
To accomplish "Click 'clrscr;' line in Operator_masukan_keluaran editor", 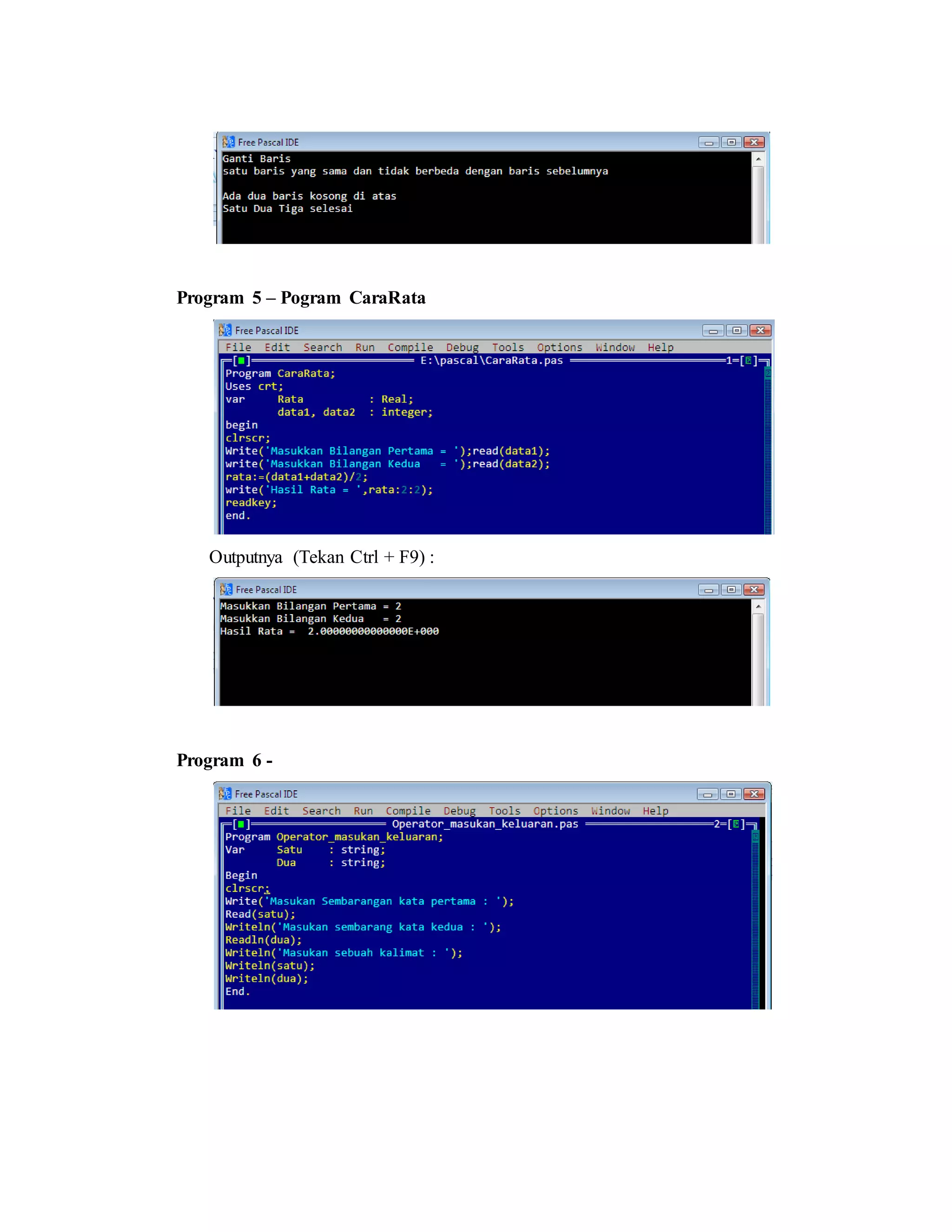I will [x=248, y=888].
